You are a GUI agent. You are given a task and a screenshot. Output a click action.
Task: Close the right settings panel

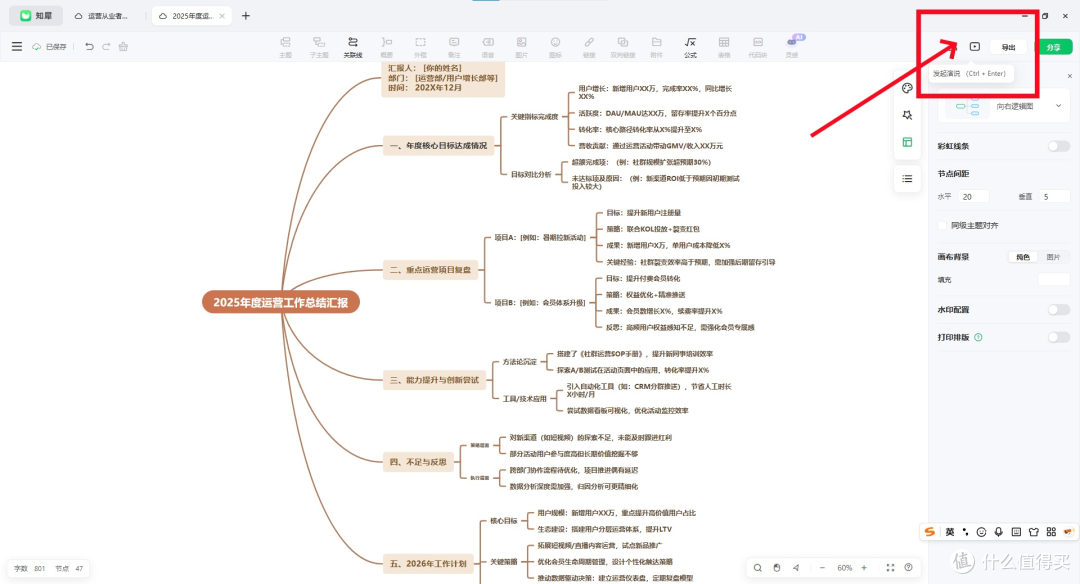click(x=1070, y=76)
